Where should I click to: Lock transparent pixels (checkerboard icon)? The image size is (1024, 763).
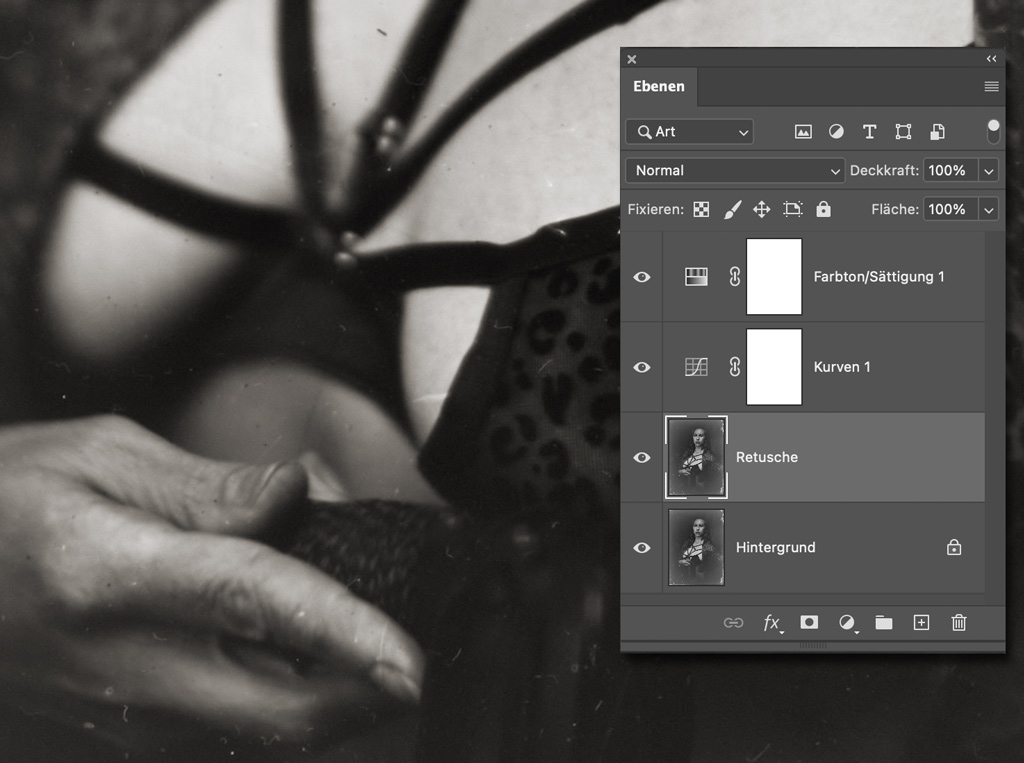coord(701,210)
